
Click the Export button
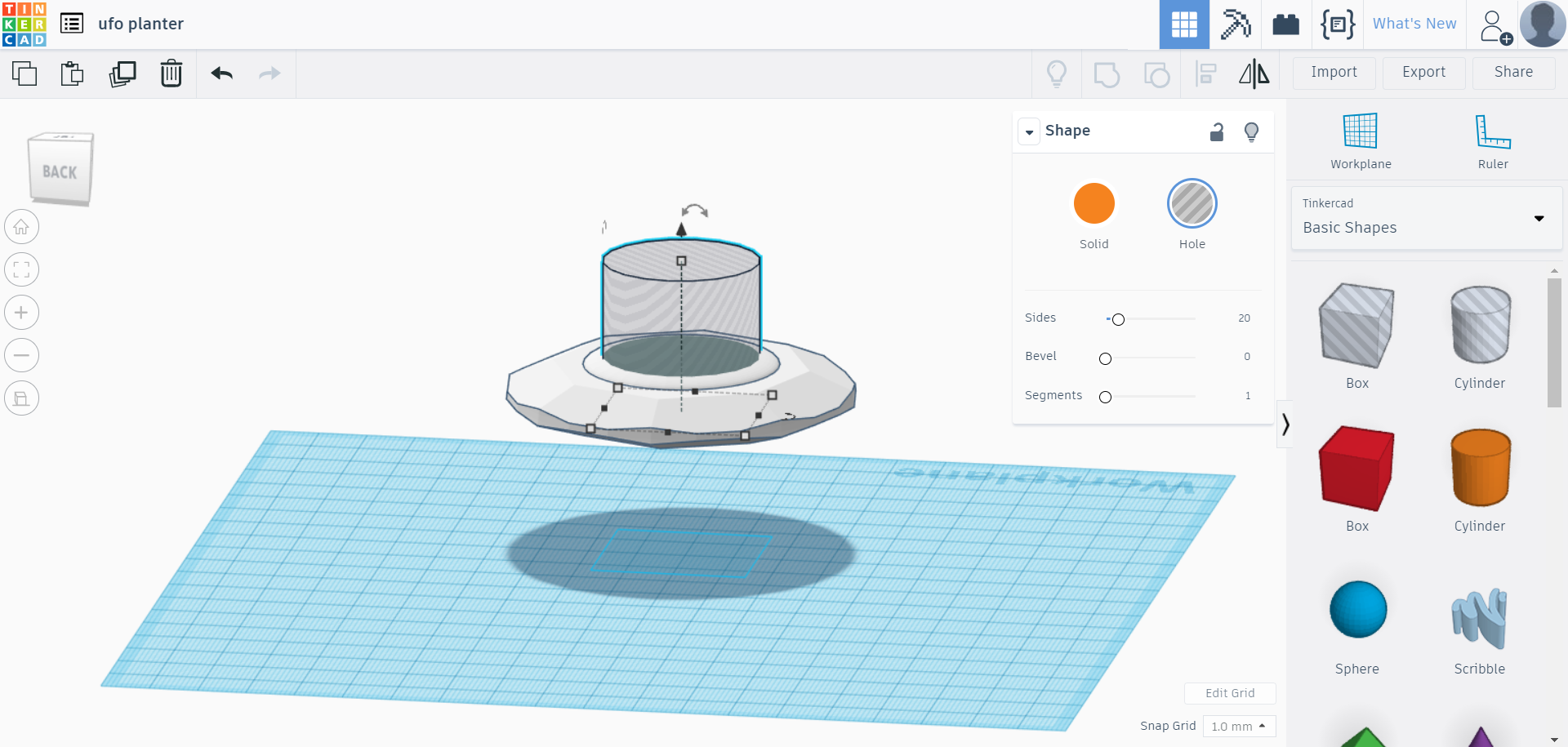pos(1424,73)
